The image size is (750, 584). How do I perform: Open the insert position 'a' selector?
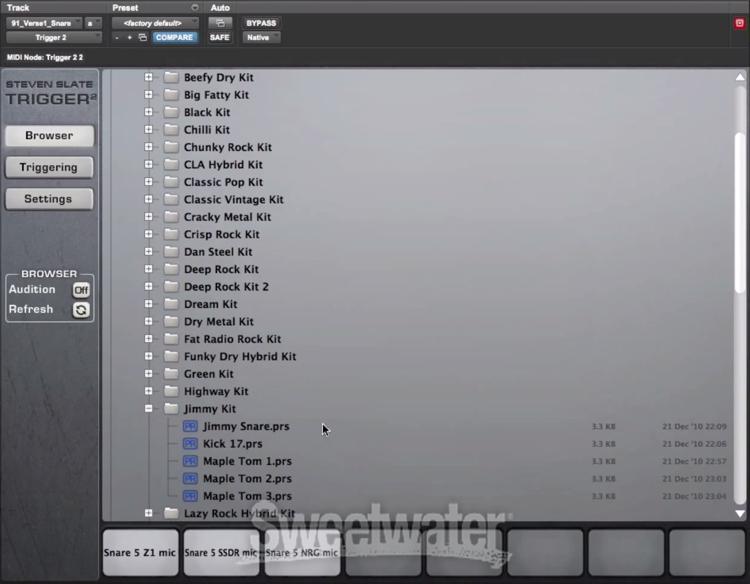[x=93, y=23]
